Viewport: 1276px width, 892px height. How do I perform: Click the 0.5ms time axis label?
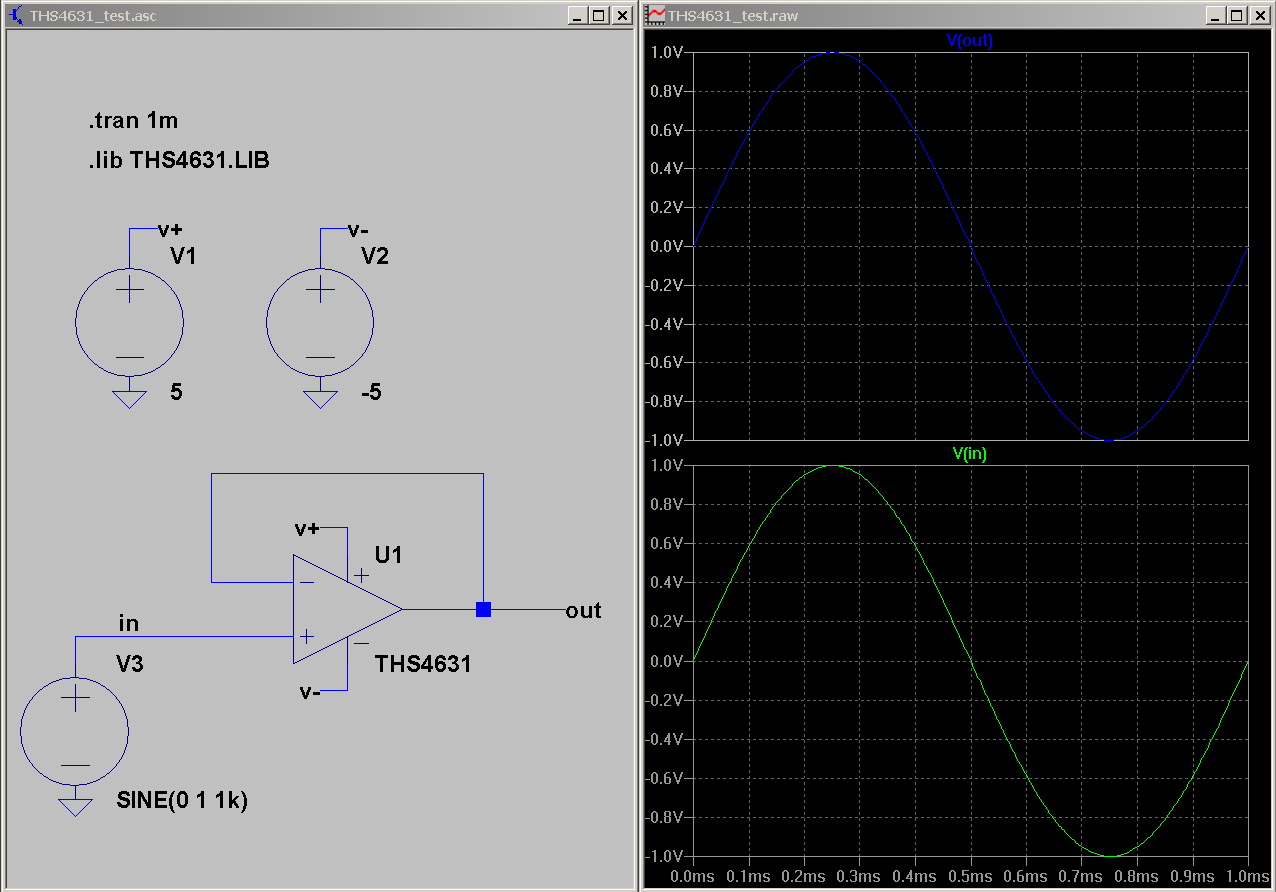(x=969, y=877)
